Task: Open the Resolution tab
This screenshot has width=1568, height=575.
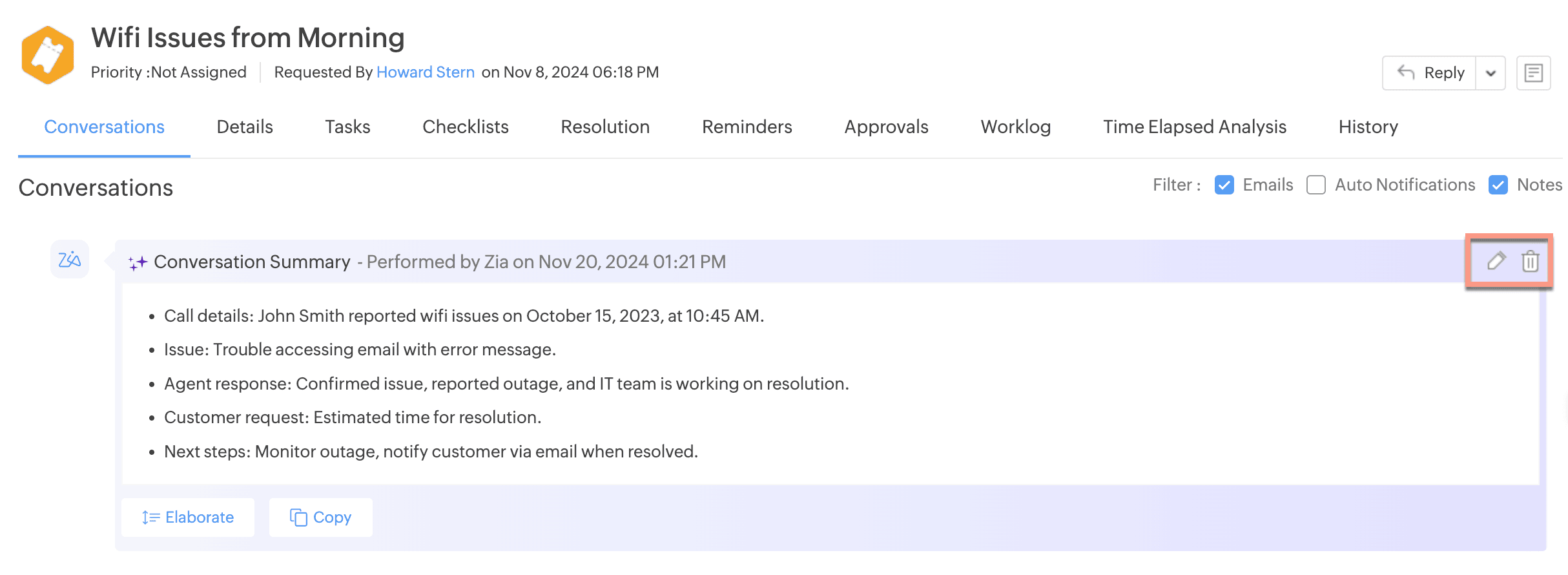Action: (x=605, y=127)
